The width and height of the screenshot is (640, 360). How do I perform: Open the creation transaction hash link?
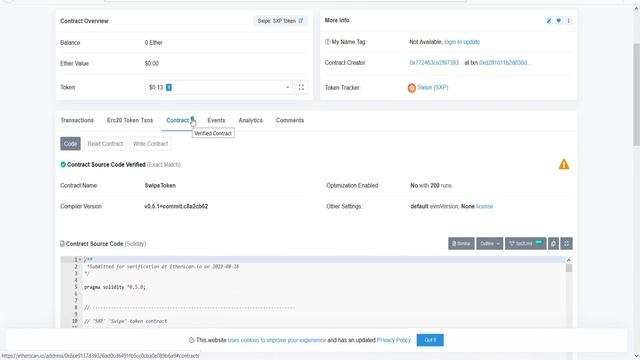(504, 63)
